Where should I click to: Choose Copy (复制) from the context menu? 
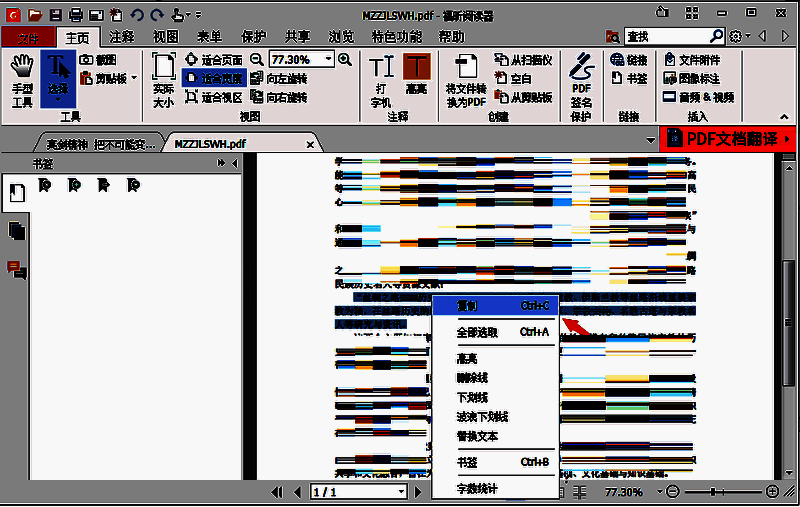492,305
